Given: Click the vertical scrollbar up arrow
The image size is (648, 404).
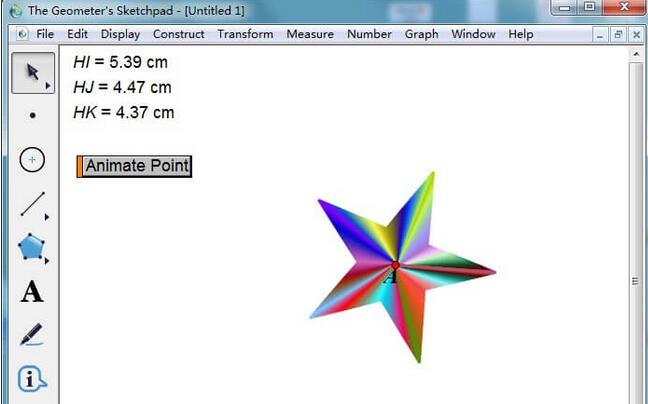Looking at the screenshot, I should [636, 54].
